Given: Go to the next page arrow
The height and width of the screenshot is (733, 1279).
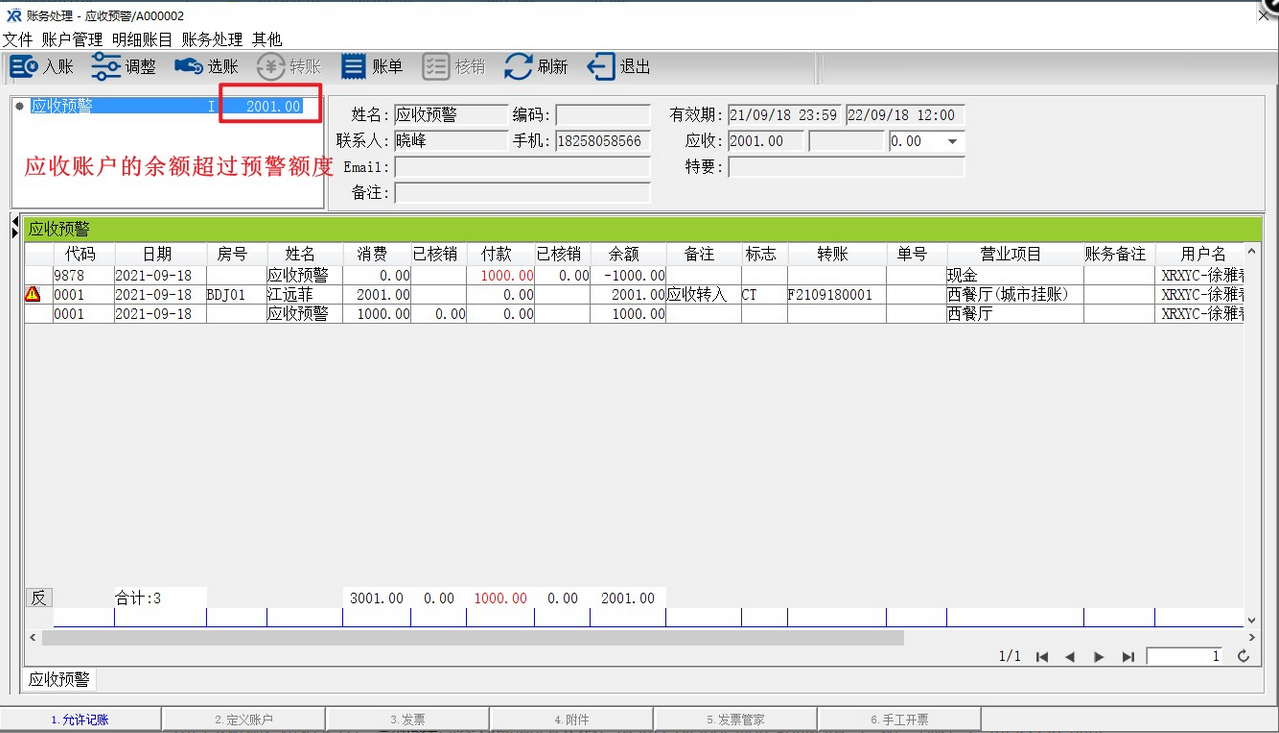Looking at the screenshot, I should pos(1099,657).
